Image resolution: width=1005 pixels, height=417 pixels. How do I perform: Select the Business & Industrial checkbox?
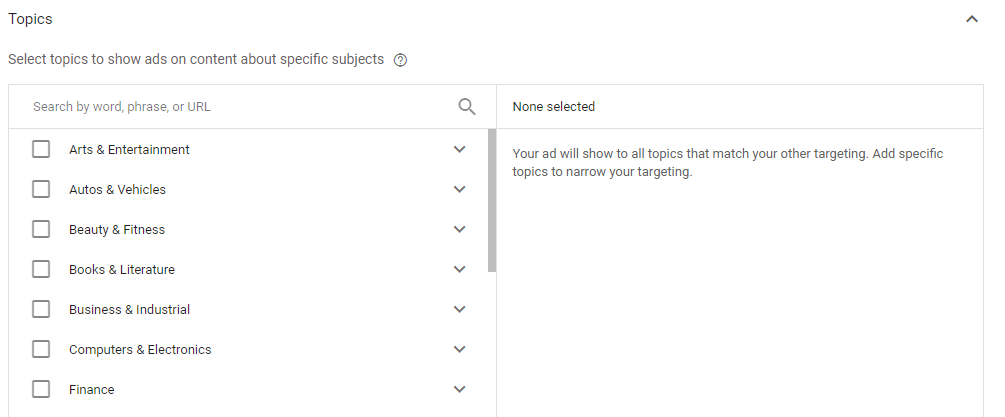[x=41, y=309]
